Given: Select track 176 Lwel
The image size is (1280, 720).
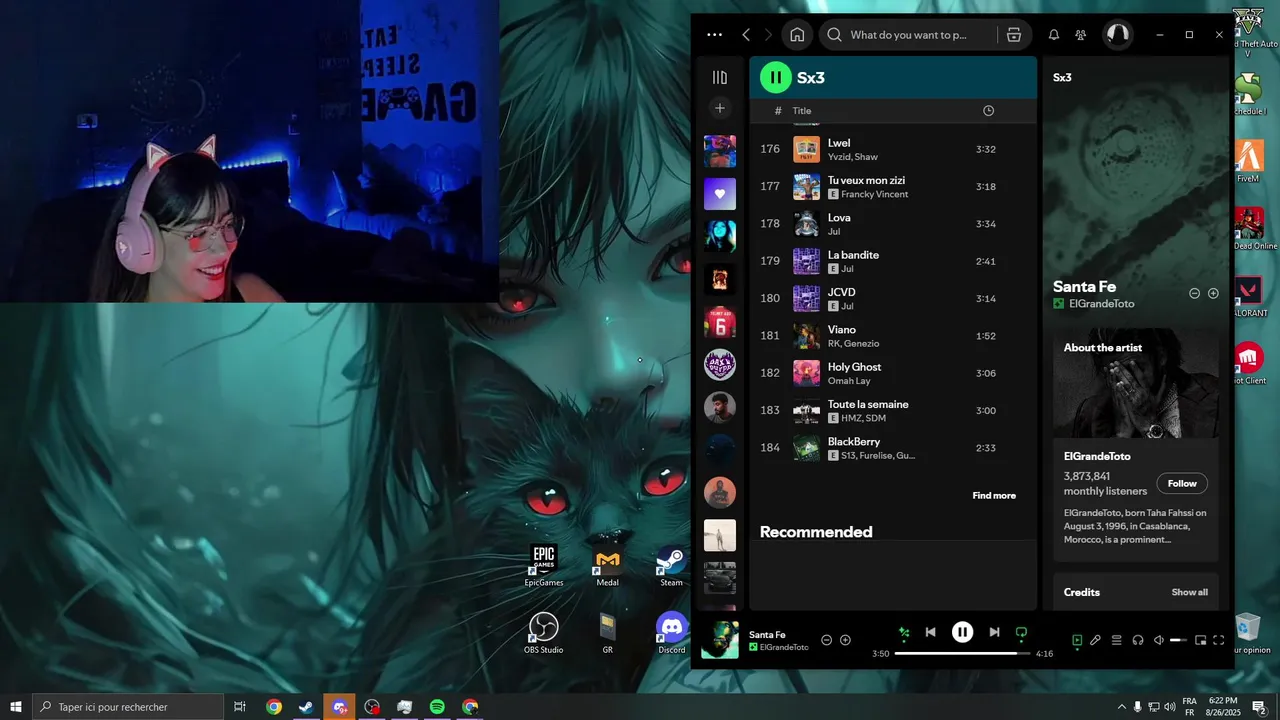Looking at the screenshot, I should (893, 149).
